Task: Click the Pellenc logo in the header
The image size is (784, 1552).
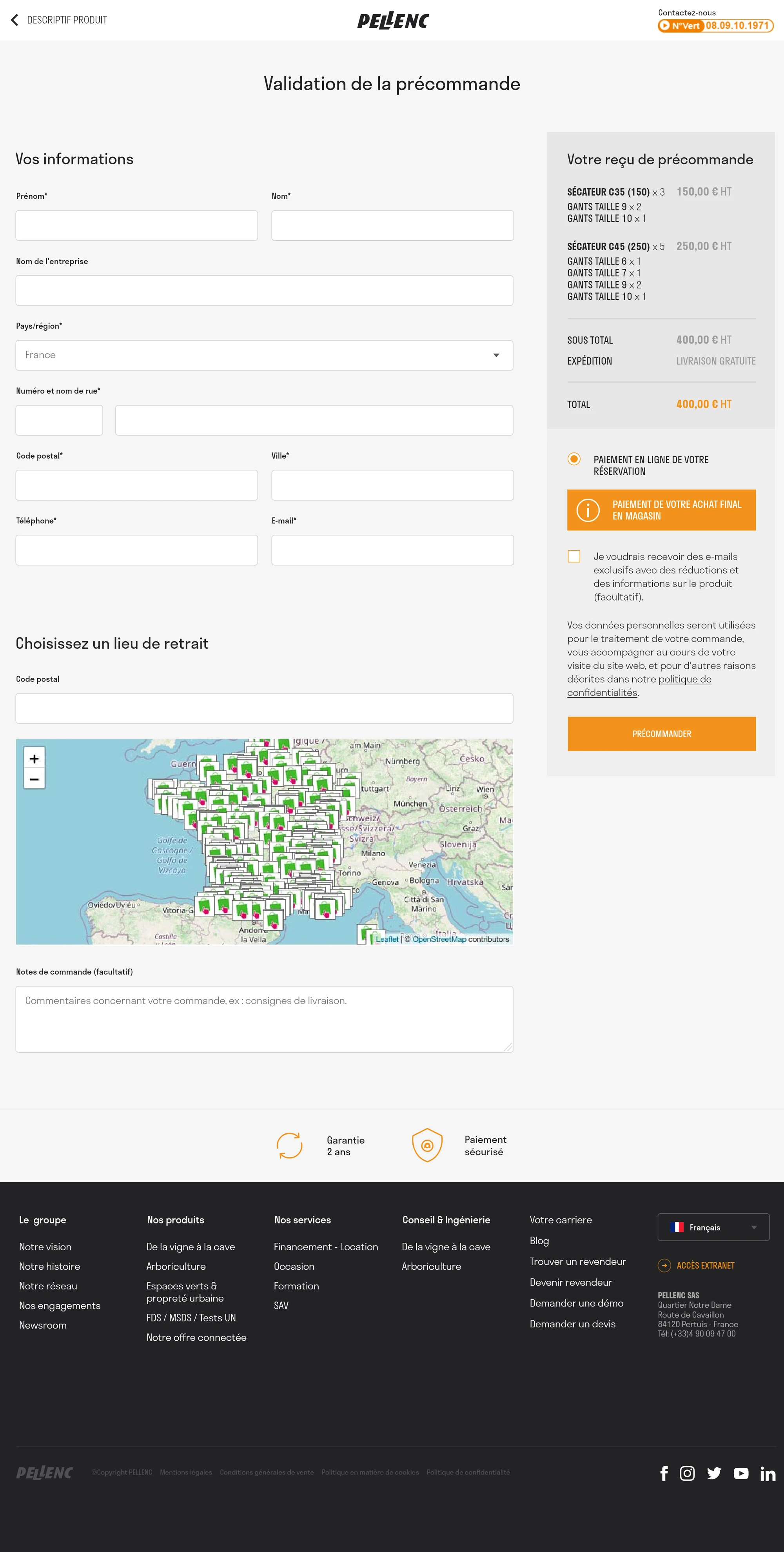Action: (392, 21)
